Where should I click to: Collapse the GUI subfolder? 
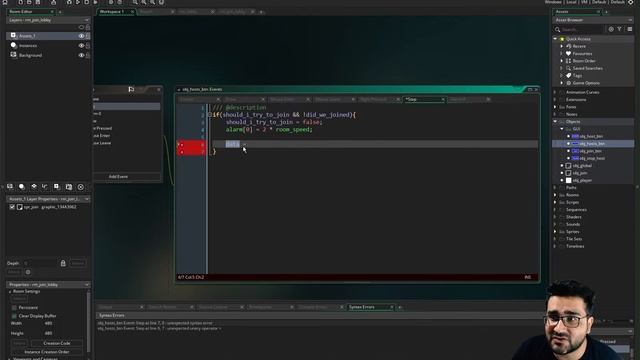(x=562, y=129)
